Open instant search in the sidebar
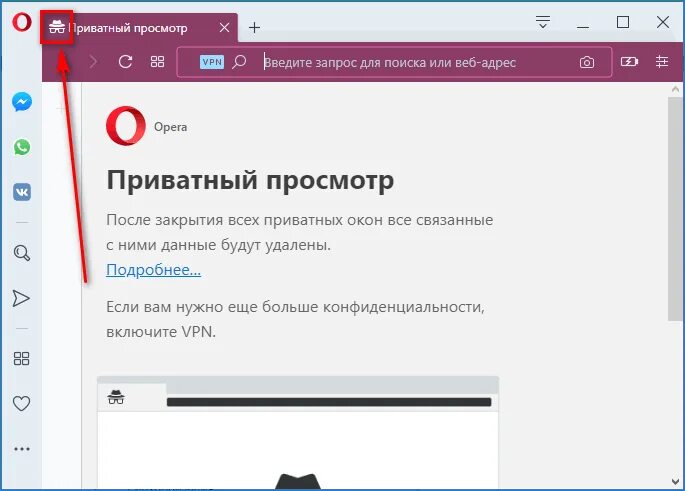This screenshot has height=491, width=685. 22,253
